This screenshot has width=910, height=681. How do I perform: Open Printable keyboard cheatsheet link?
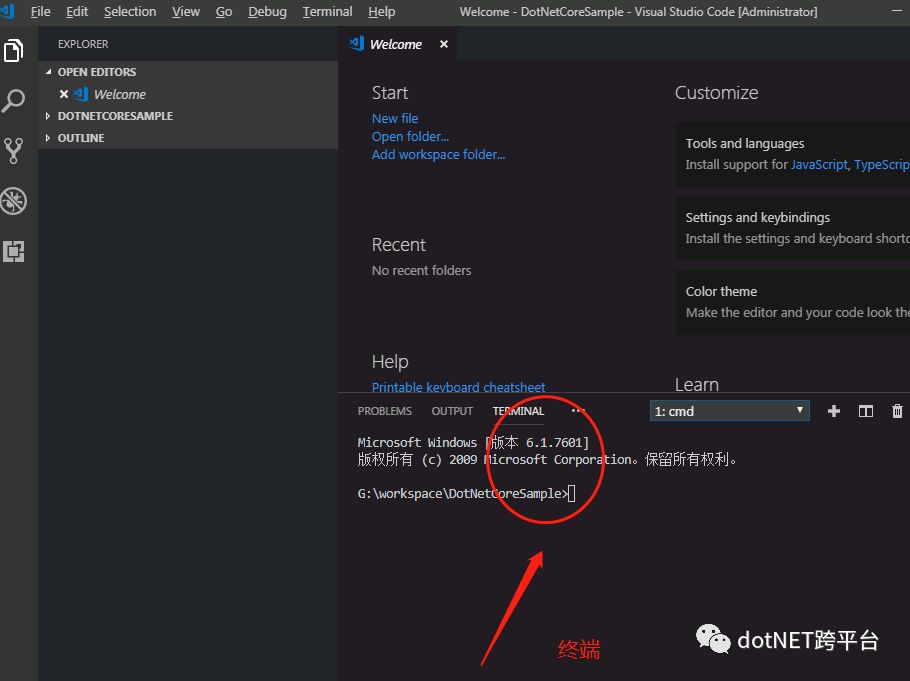click(458, 387)
